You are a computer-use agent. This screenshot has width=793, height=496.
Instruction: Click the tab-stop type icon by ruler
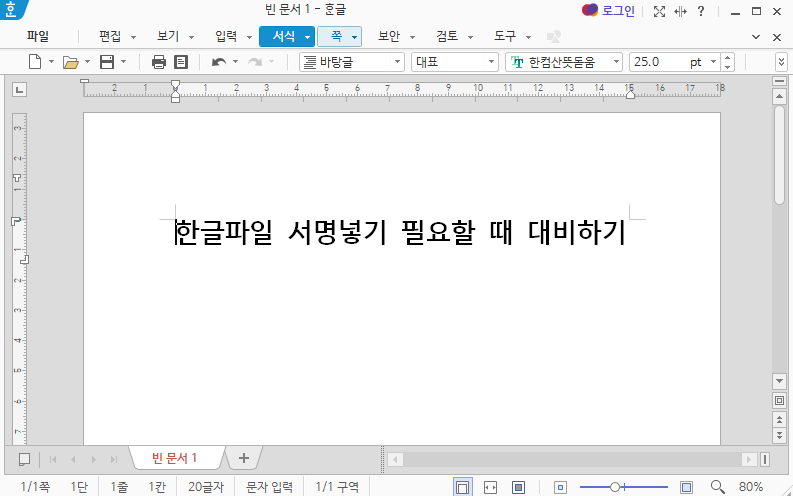pyautogui.click(x=19, y=90)
